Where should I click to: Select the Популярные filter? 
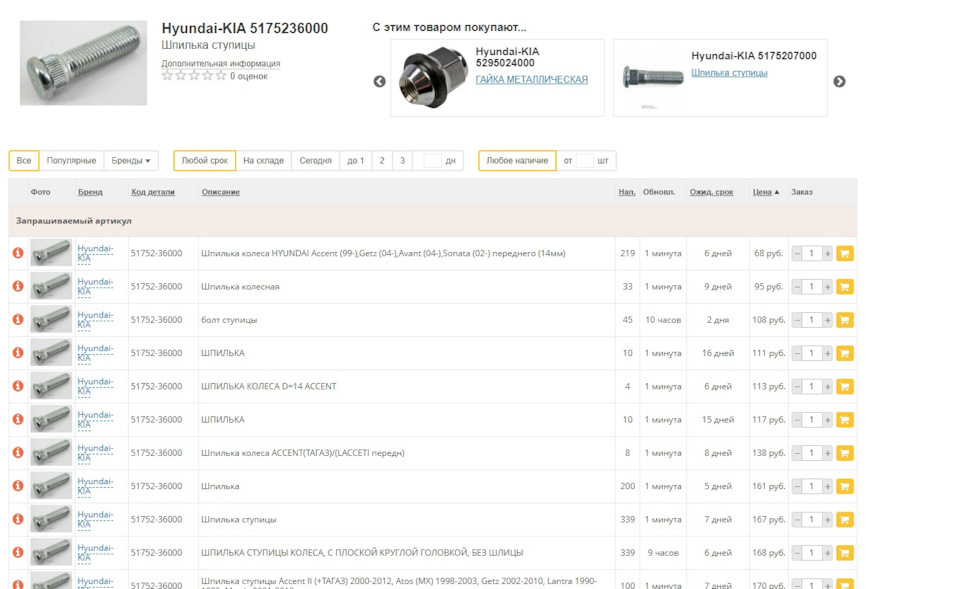tap(72, 160)
